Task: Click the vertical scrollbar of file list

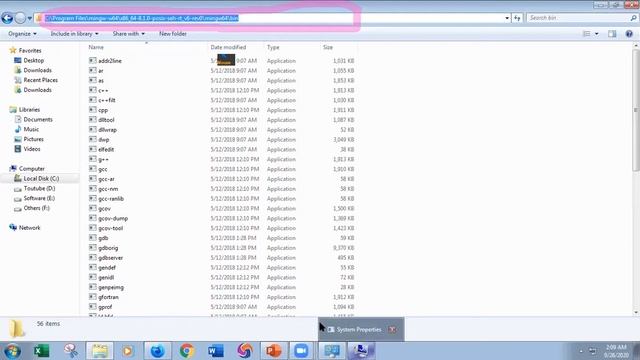Action: click(636, 110)
